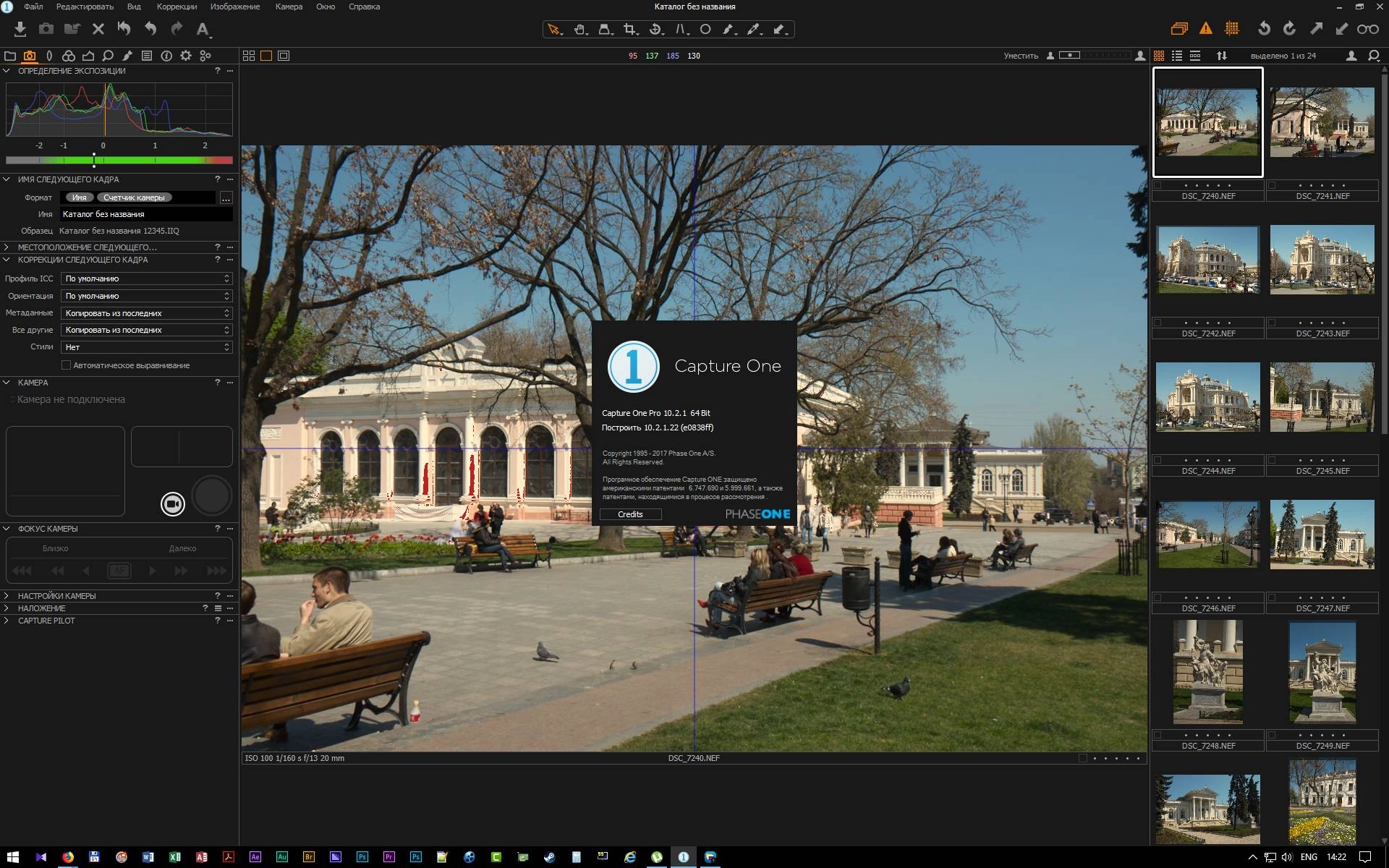The image size is (1389, 868).
Task: Open the Коррекции menu
Action: [x=177, y=7]
